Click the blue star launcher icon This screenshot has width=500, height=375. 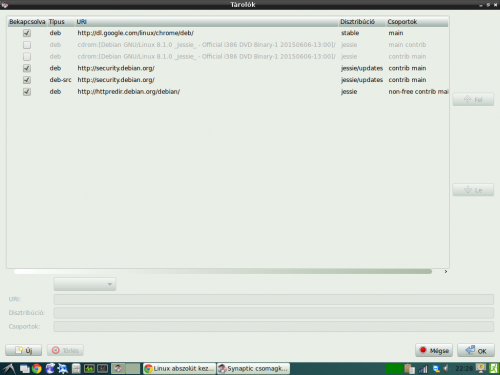pyautogui.click(x=63, y=369)
